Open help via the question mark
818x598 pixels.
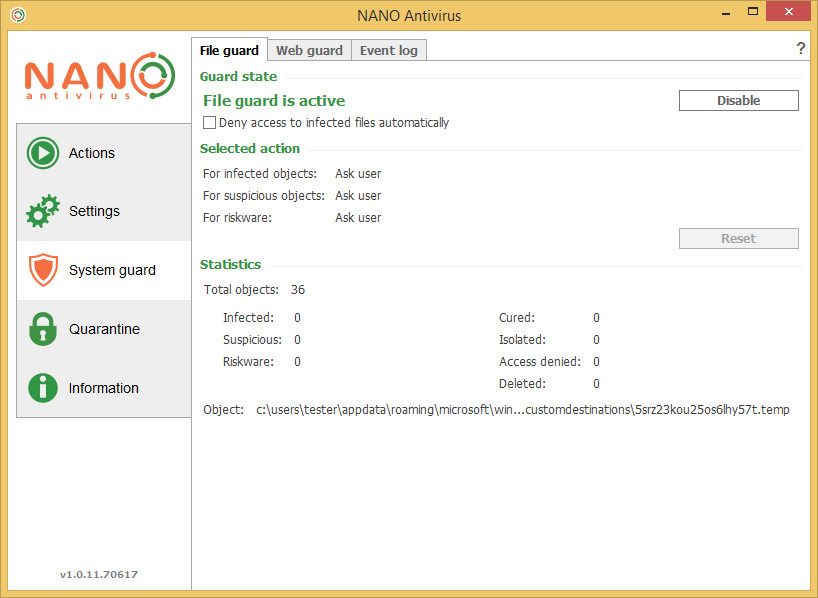coord(801,49)
